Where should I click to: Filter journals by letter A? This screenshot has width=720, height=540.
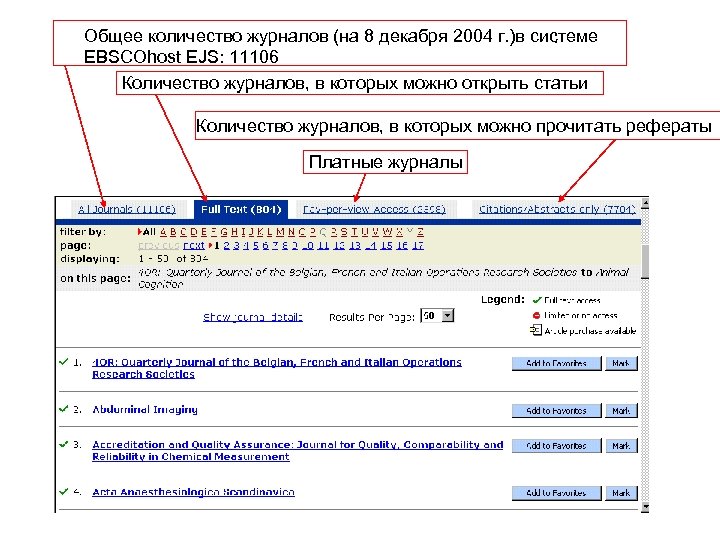pyautogui.click(x=163, y=232)
